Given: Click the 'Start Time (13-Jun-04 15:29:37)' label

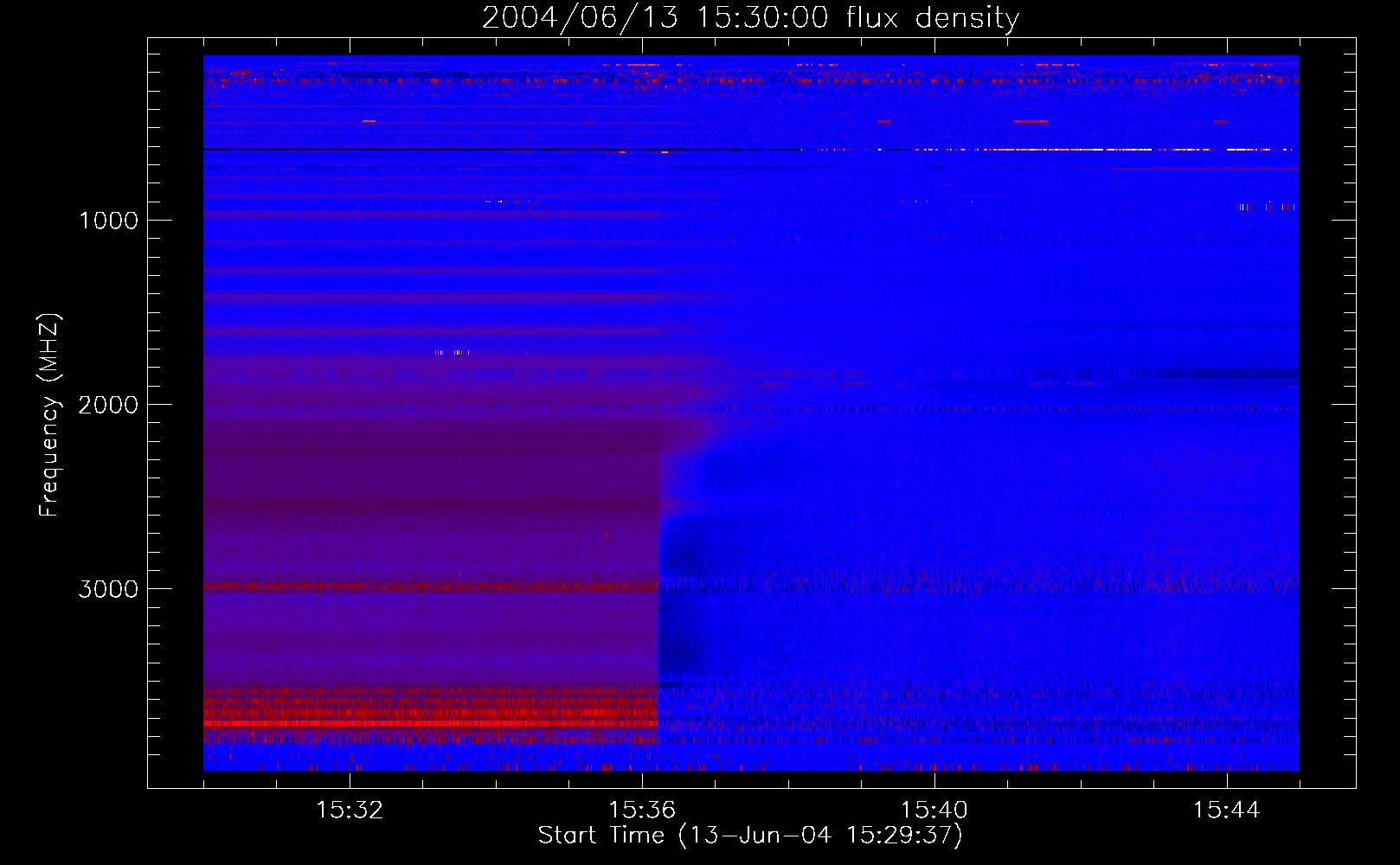Looking at the screenshot, I should click(750, 836).
